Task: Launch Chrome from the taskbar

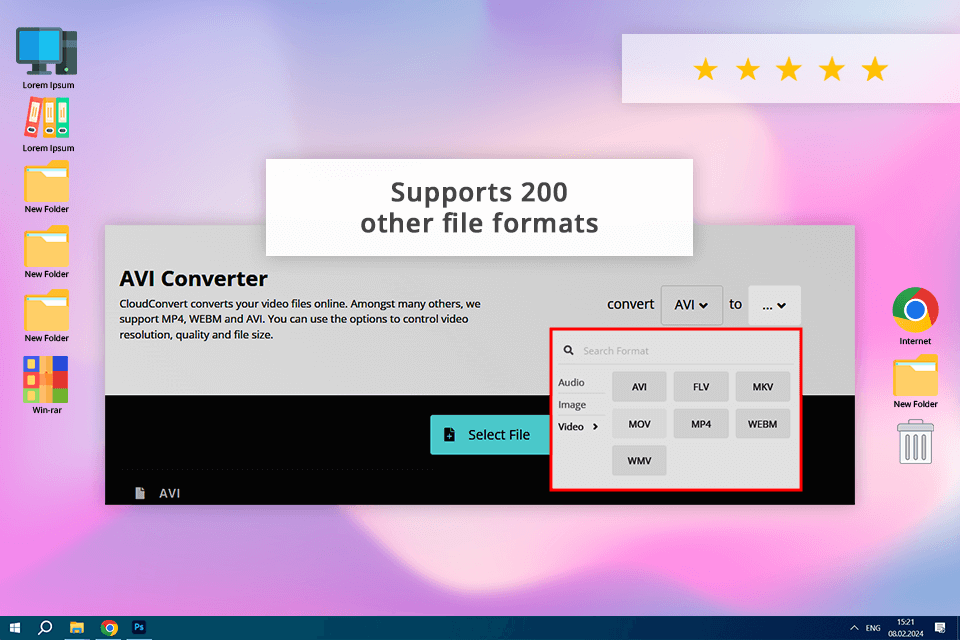Action: click(x=109, y=628)
